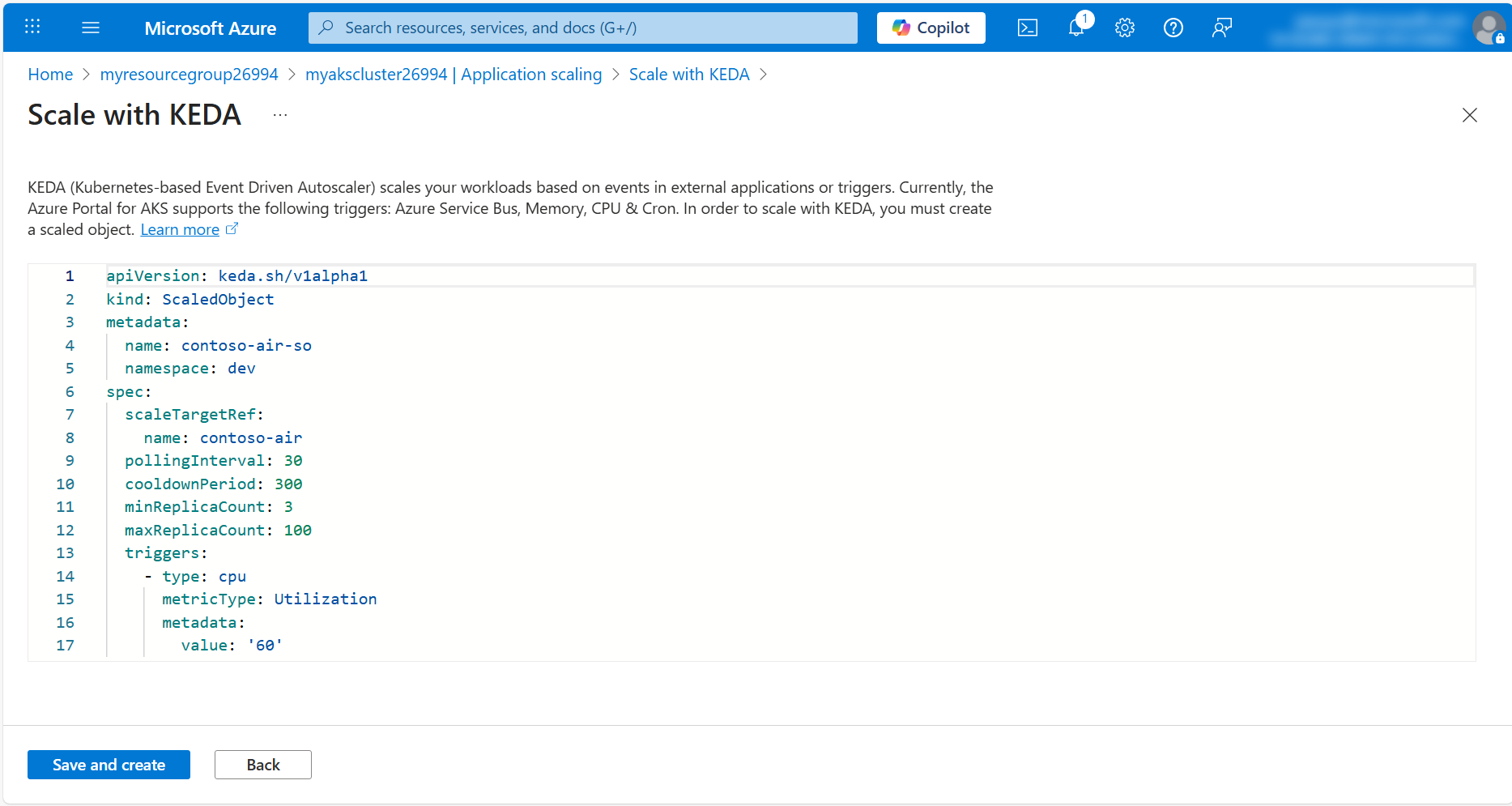Click Save and create for the scaled object
The width and height of the screenshot is (1512, 806).
pos(109,764)
